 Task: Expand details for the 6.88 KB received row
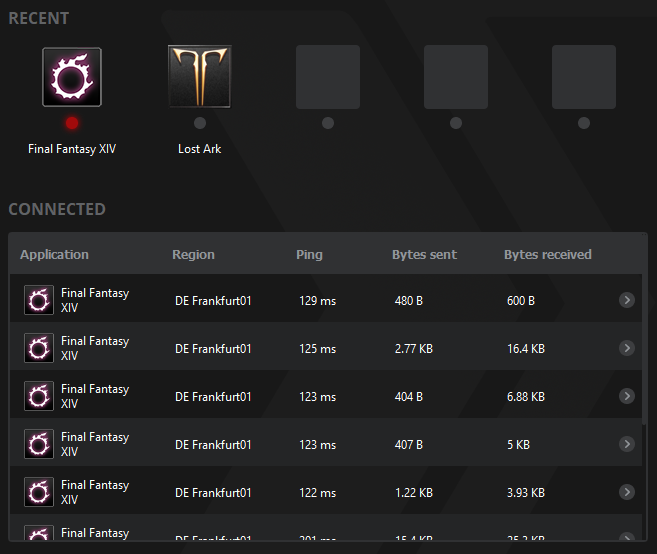[627, 396]
